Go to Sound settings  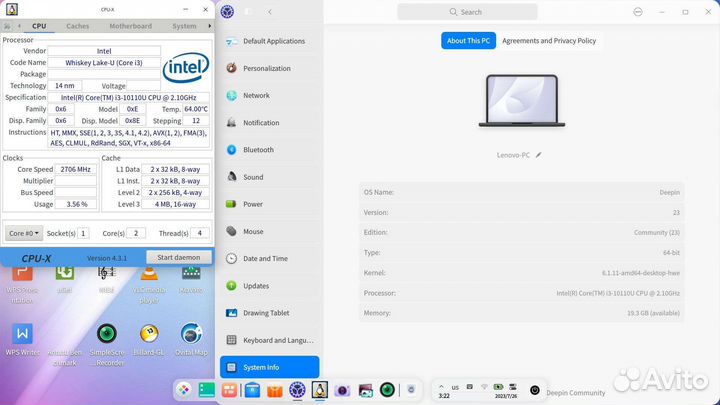253,177
